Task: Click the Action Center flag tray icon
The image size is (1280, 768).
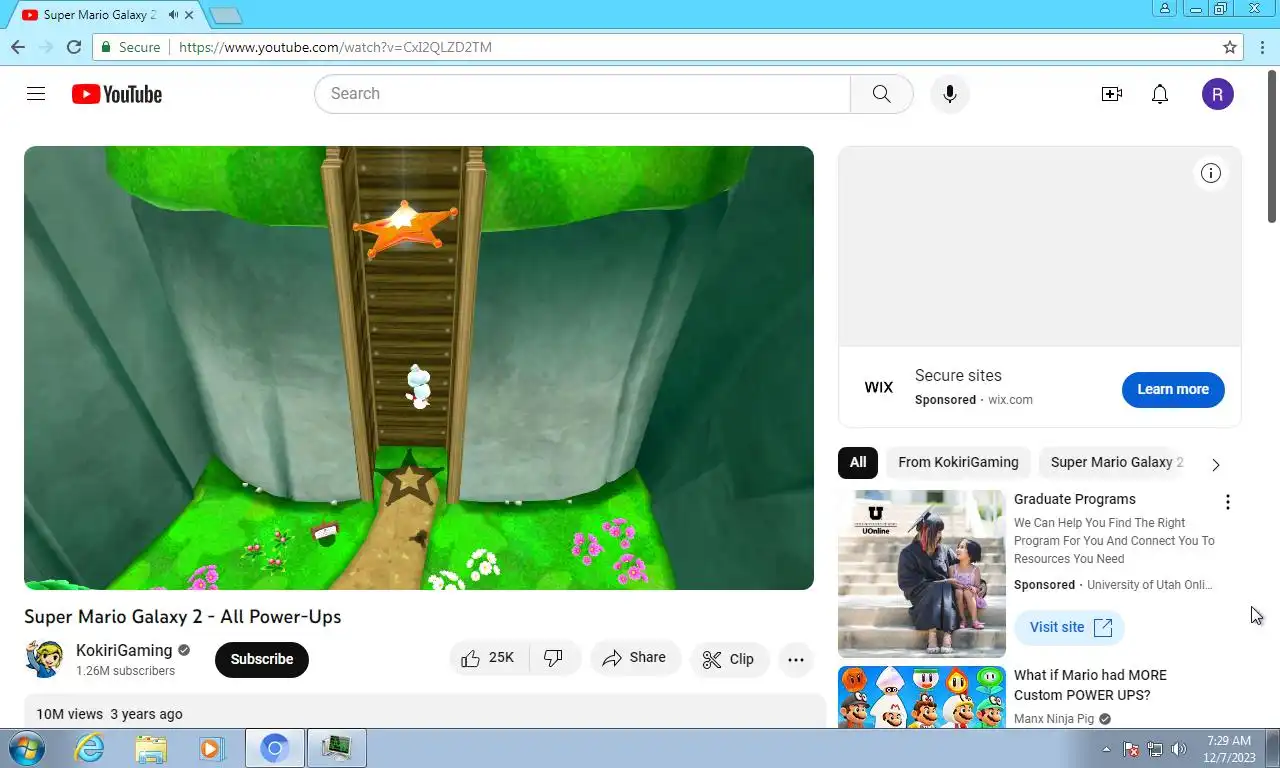Action: (1131, 748)
